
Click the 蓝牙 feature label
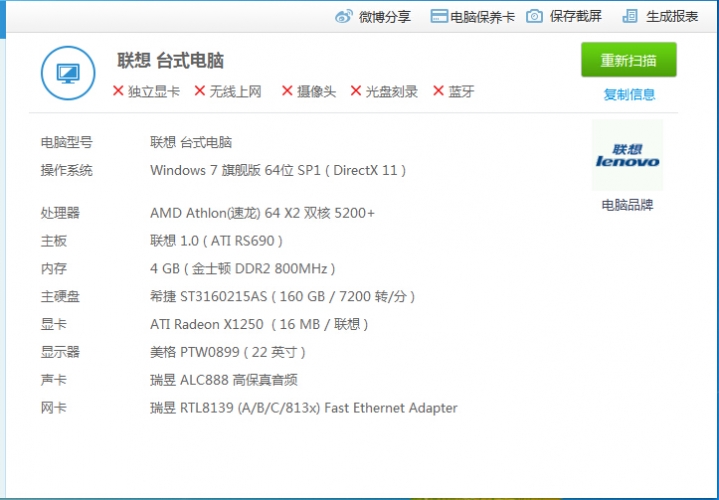click(461, 92)
